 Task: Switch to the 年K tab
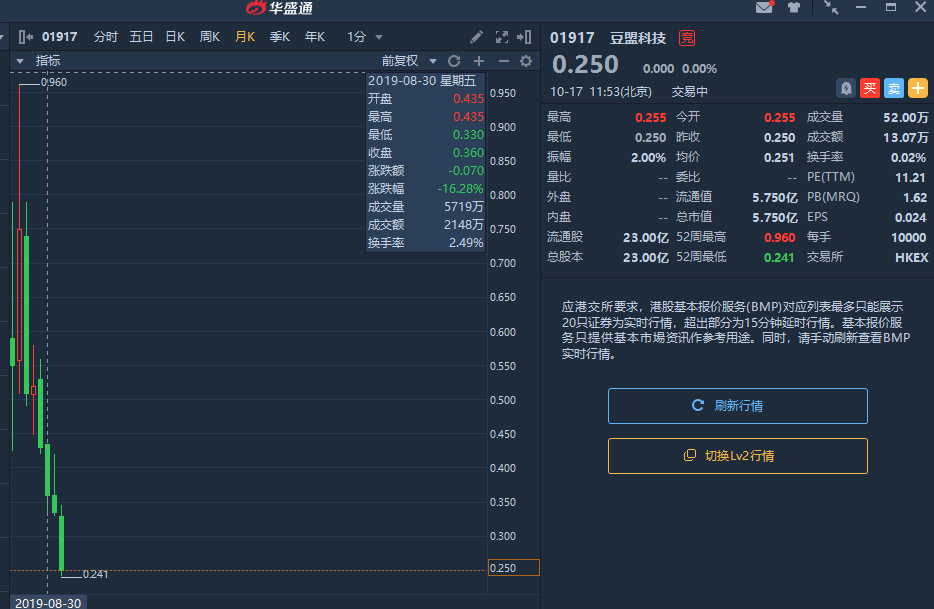click(315, 37)
